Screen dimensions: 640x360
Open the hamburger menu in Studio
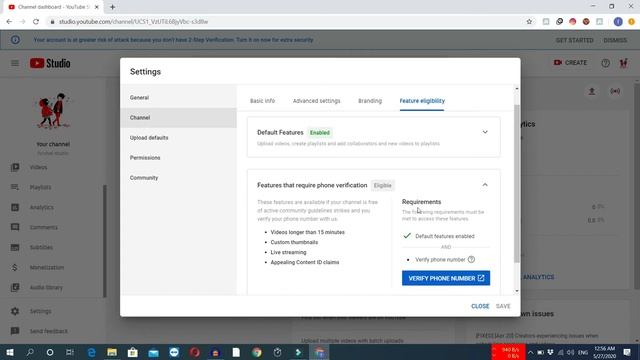[x=15, y=63]
